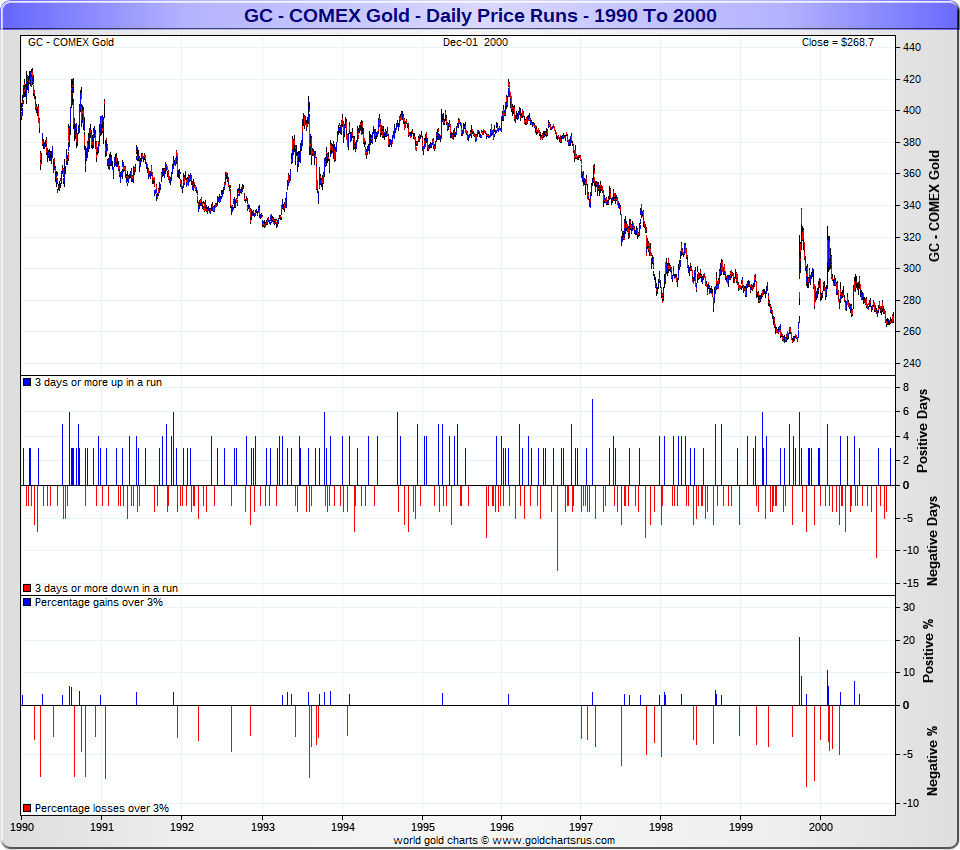Click the red '3 days down' legend square

pyautogui.click(x=27, y=588)
